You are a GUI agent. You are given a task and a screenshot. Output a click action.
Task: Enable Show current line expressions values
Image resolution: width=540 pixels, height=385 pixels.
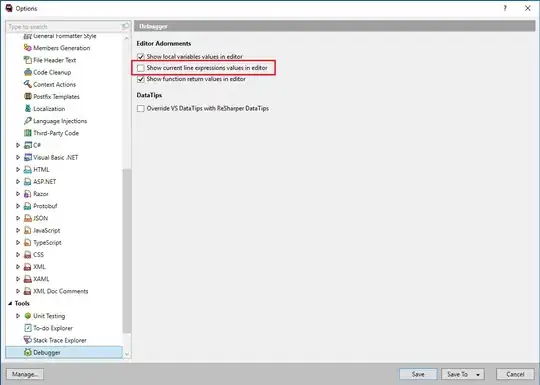(x=141, y=68)
